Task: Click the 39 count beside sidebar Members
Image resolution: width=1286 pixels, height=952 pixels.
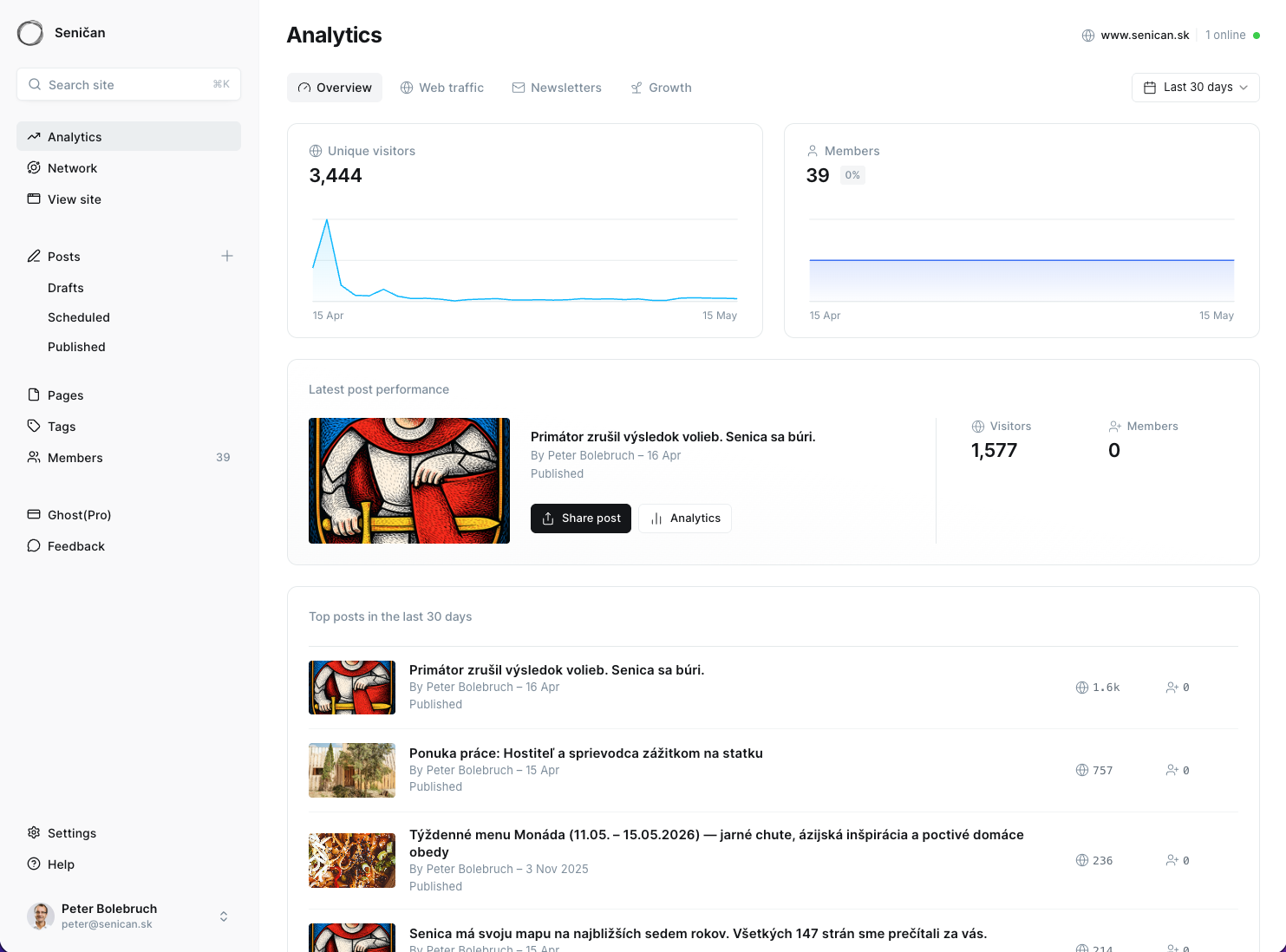Action: [x=223, y=458]
